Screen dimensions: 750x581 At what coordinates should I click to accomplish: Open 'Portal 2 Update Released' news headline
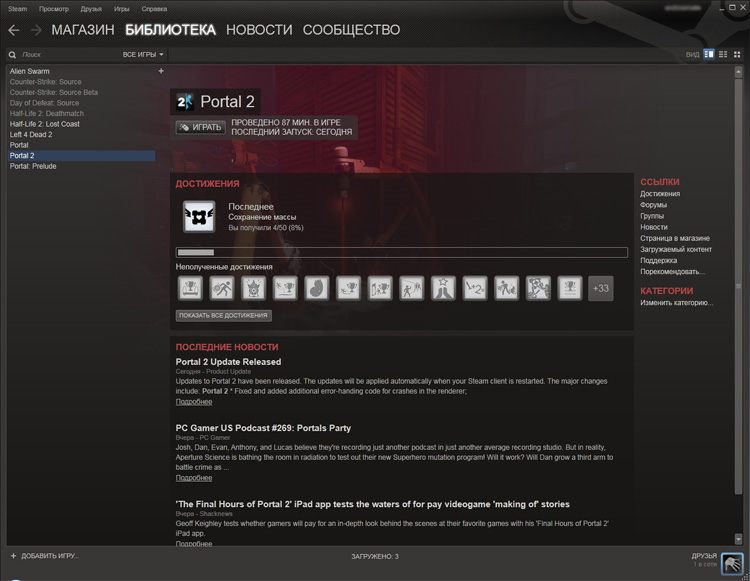[x=228, y=362]
